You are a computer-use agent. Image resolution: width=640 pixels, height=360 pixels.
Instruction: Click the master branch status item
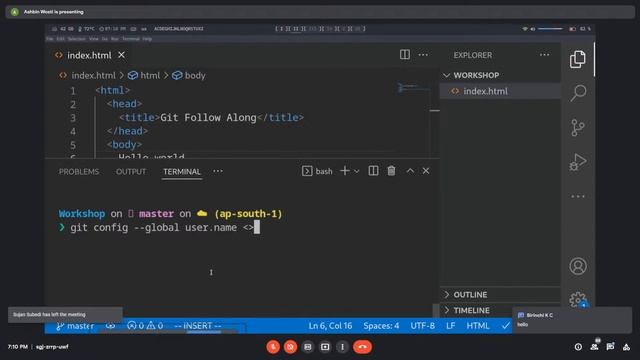(x=75, y=326)
